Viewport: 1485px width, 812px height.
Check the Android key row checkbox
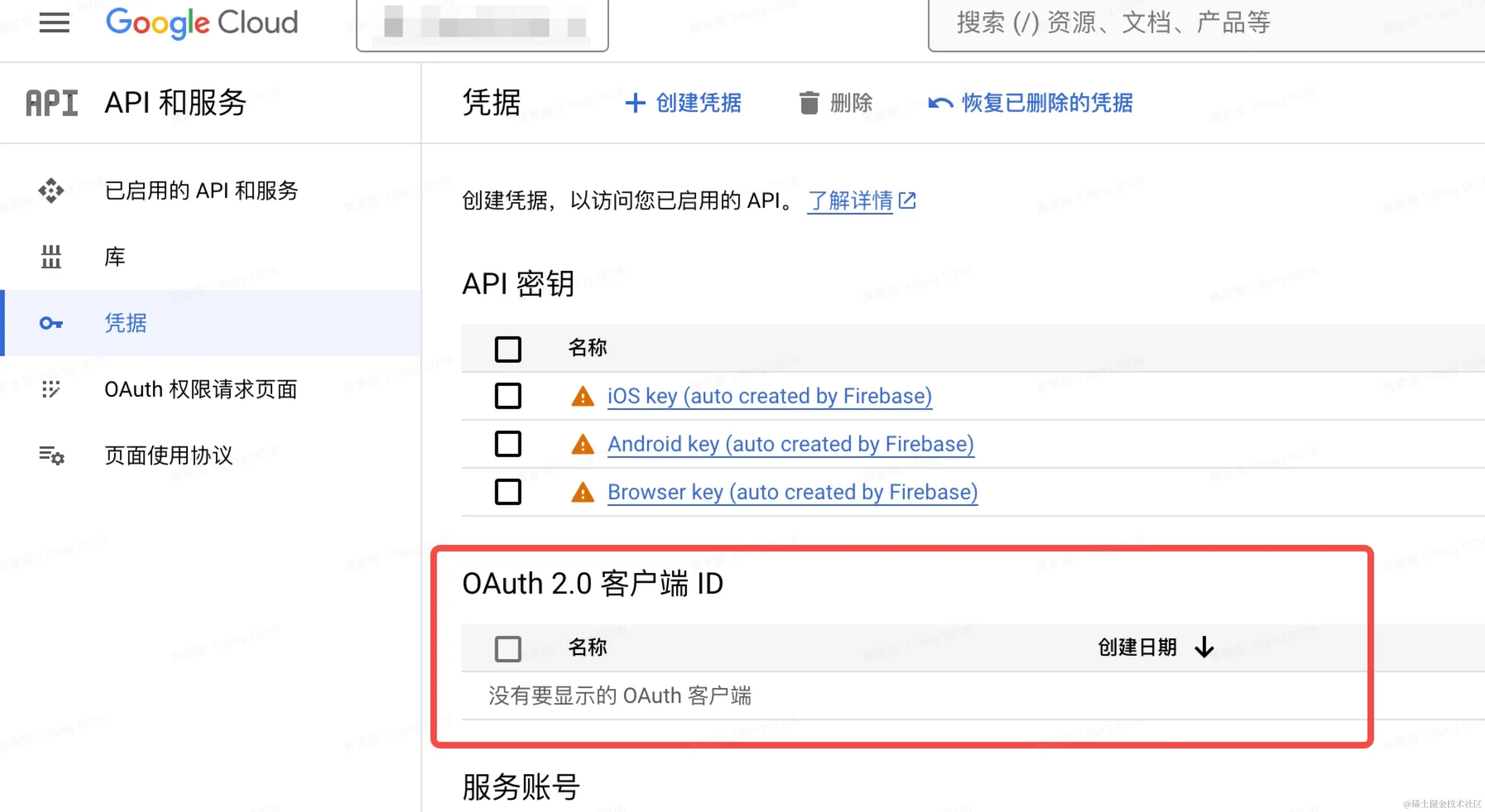[x=507, y=444]
